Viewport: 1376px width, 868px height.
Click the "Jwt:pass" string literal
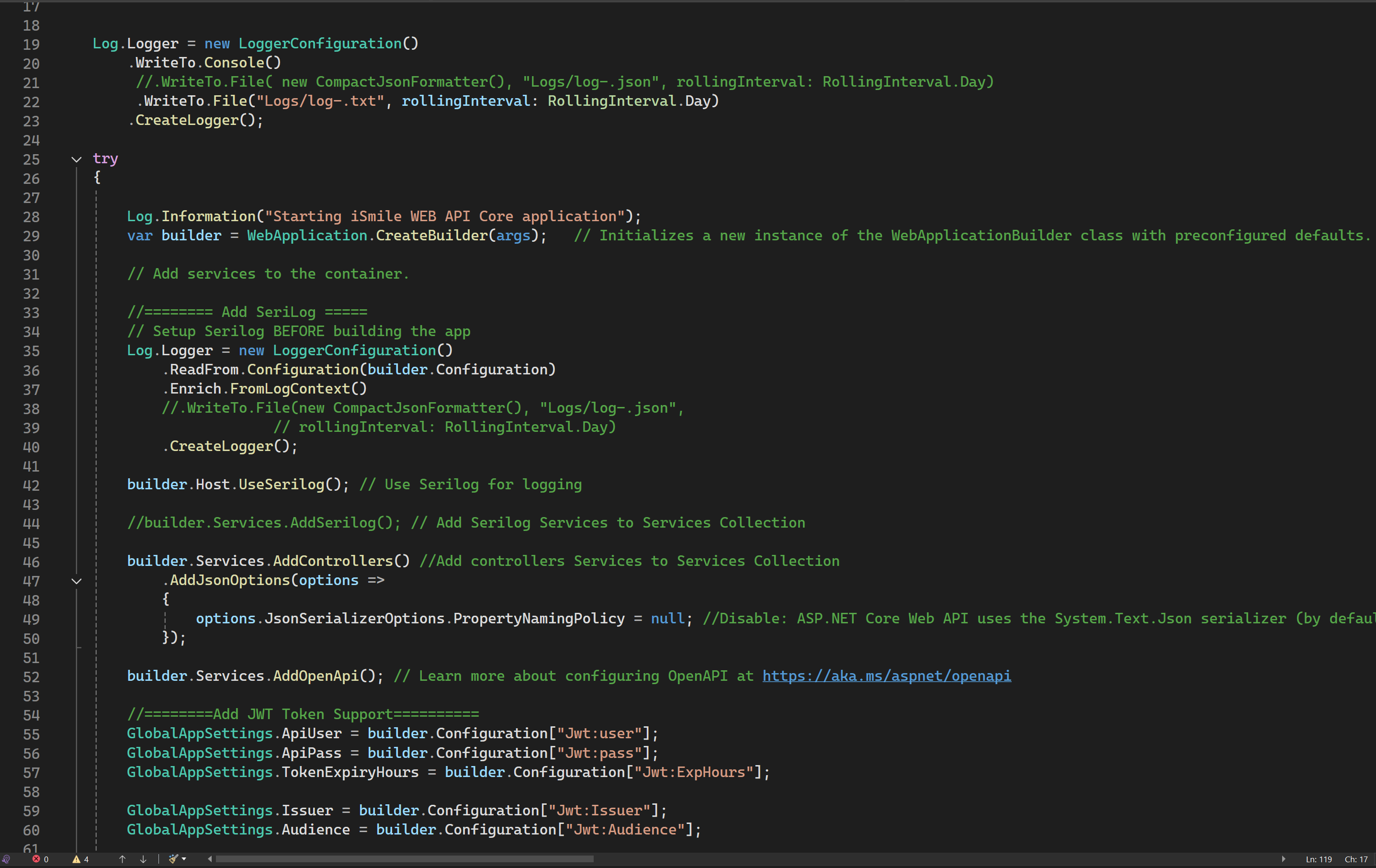coord(599,753)
